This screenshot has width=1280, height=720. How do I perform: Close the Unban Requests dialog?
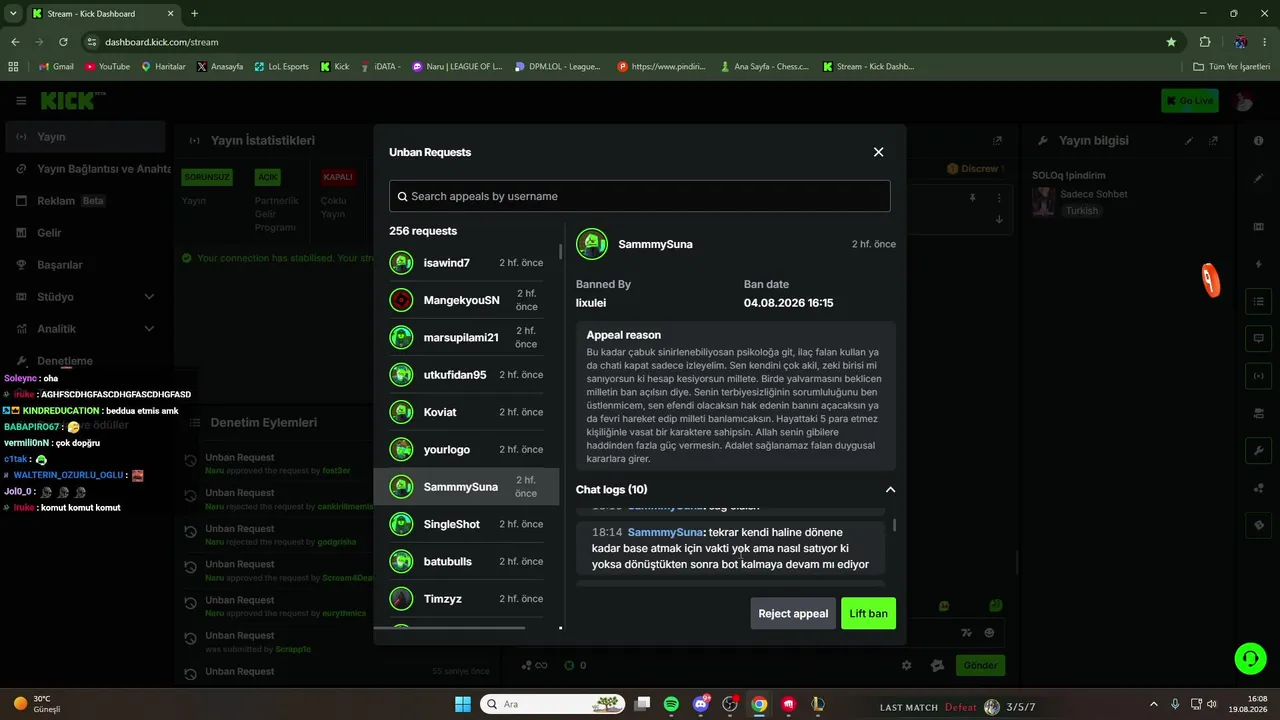(878, 152)
